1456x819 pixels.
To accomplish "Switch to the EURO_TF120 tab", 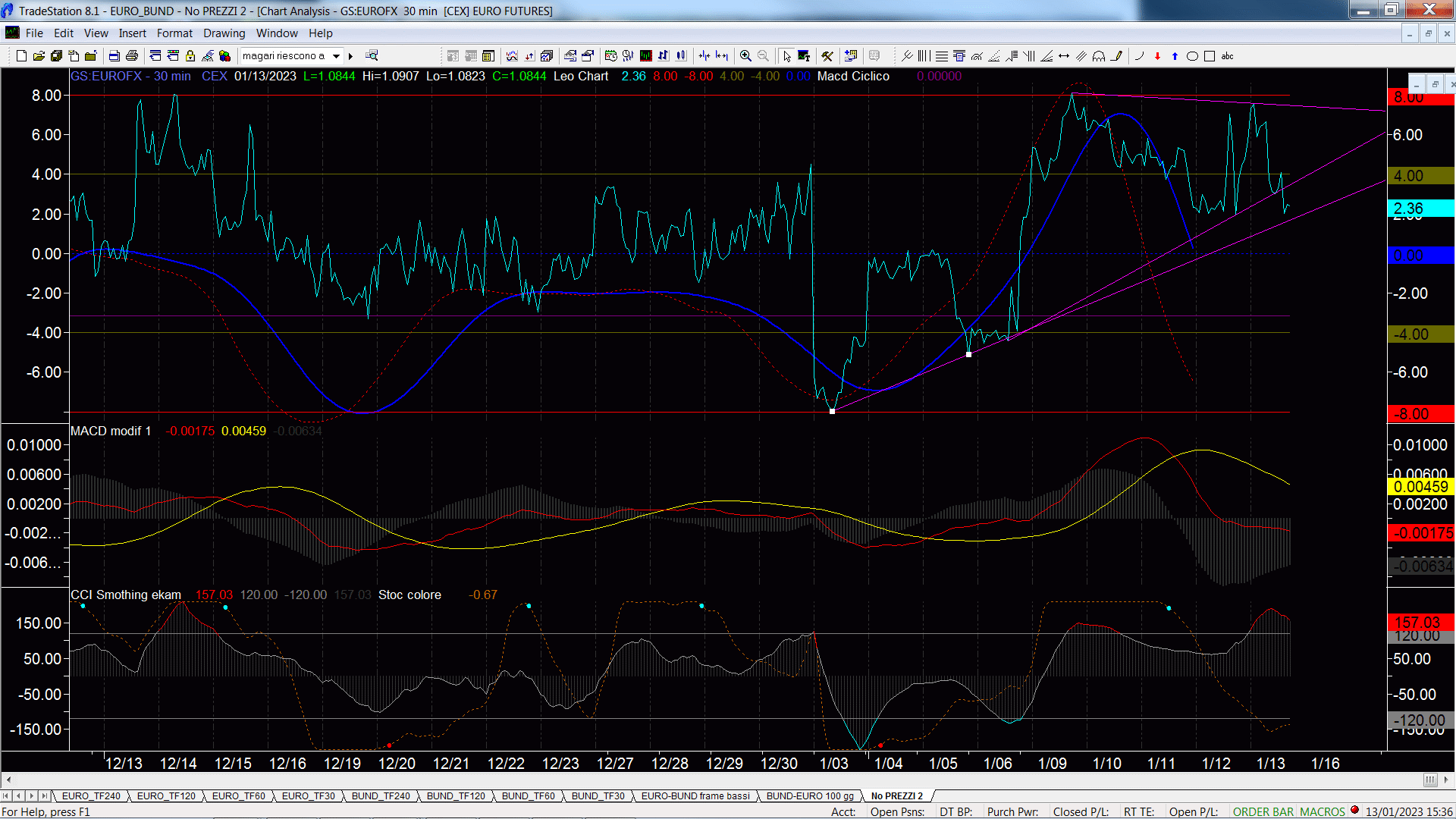I will tap(166, 796).
